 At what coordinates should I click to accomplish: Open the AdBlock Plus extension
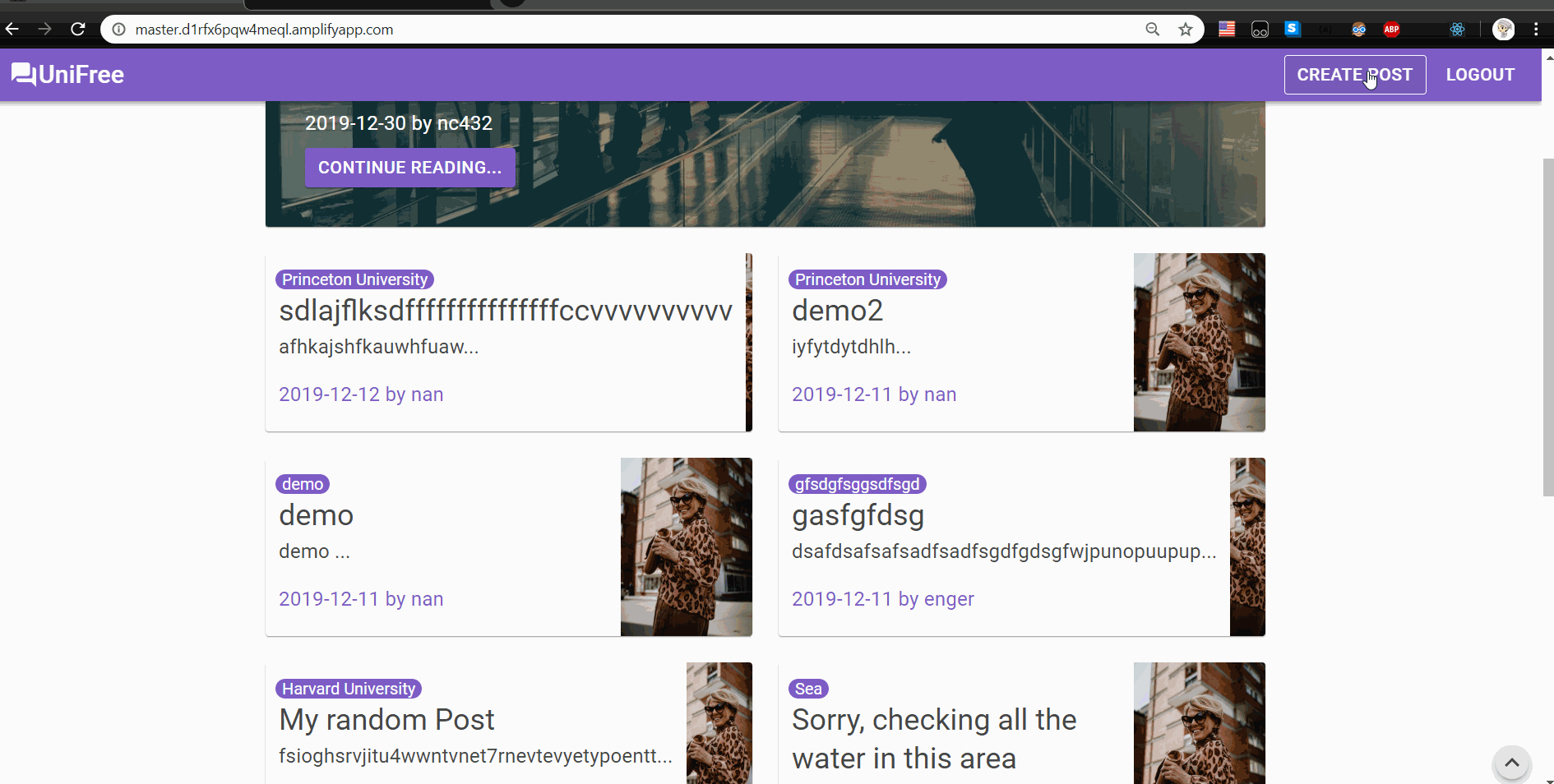[x=1391, y=30]
